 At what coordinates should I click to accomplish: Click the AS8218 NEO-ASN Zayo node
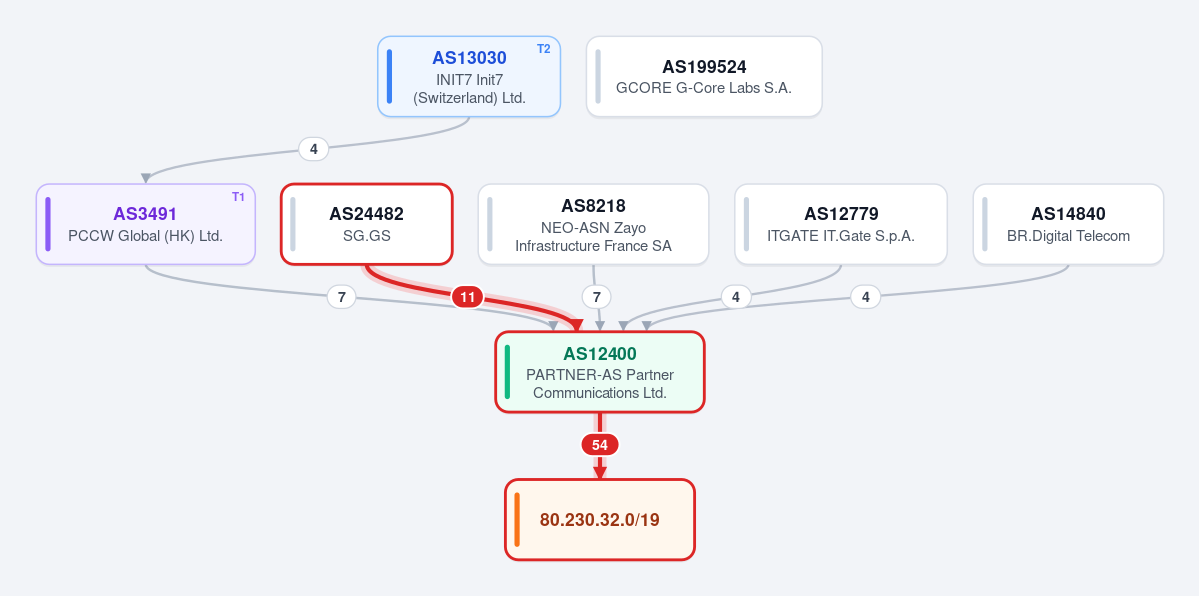[x=593, y=224]
